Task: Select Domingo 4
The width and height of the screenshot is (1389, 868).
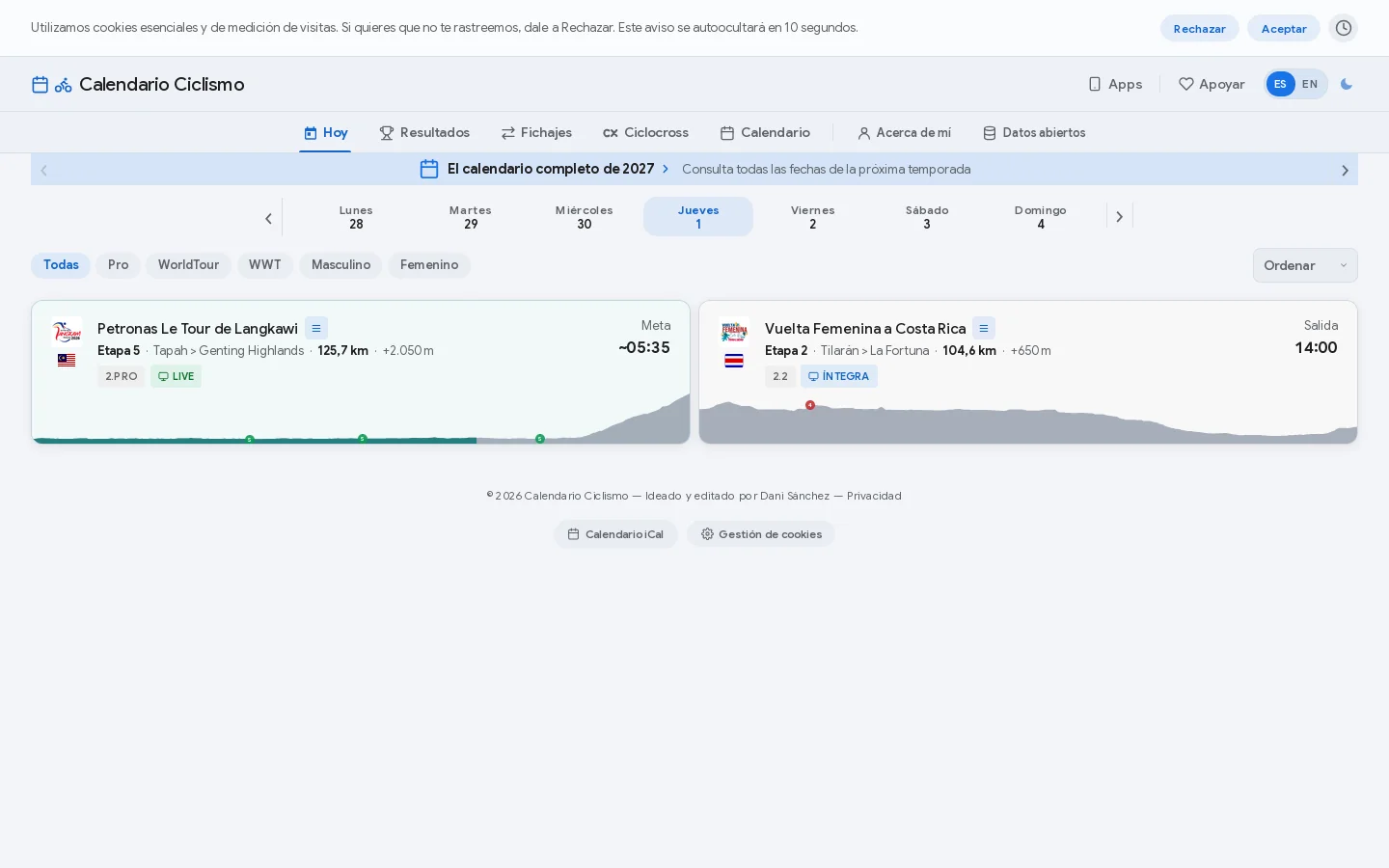Action: tap(1041, 217)
